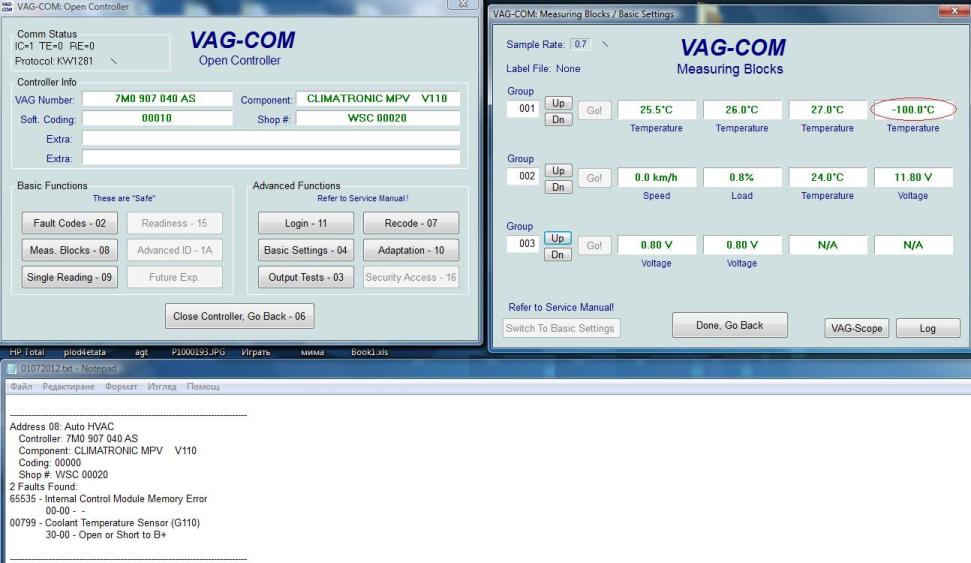
Task: Decrease Group 002 with Dn button
Action: coord(559,187)
